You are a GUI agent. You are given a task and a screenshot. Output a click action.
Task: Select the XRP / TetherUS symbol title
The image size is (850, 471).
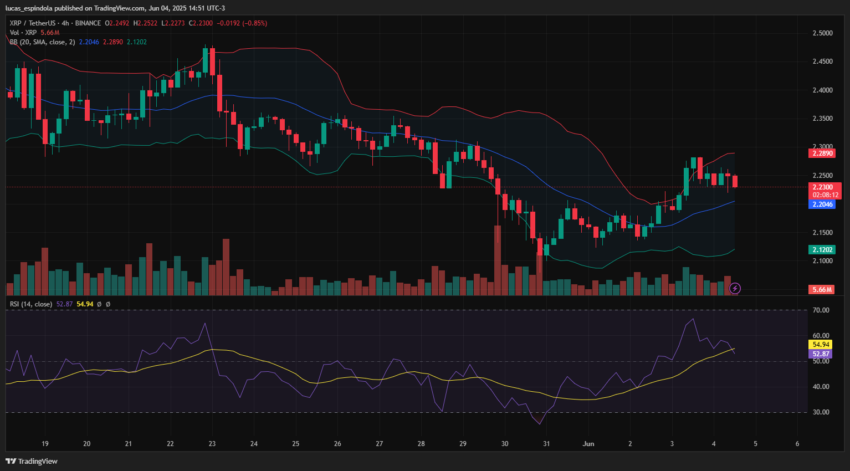pyautogui.click(x=34, y=23)
